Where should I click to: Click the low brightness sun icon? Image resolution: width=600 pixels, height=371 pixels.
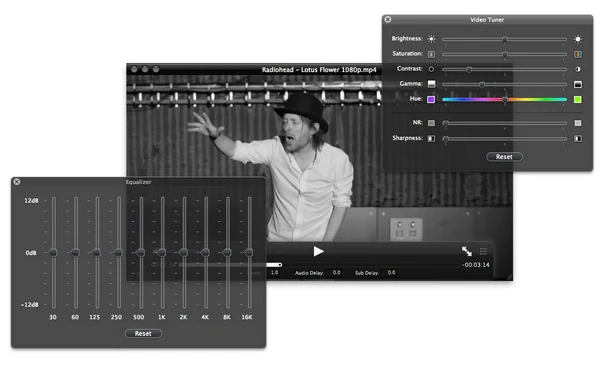coord(431,39)
